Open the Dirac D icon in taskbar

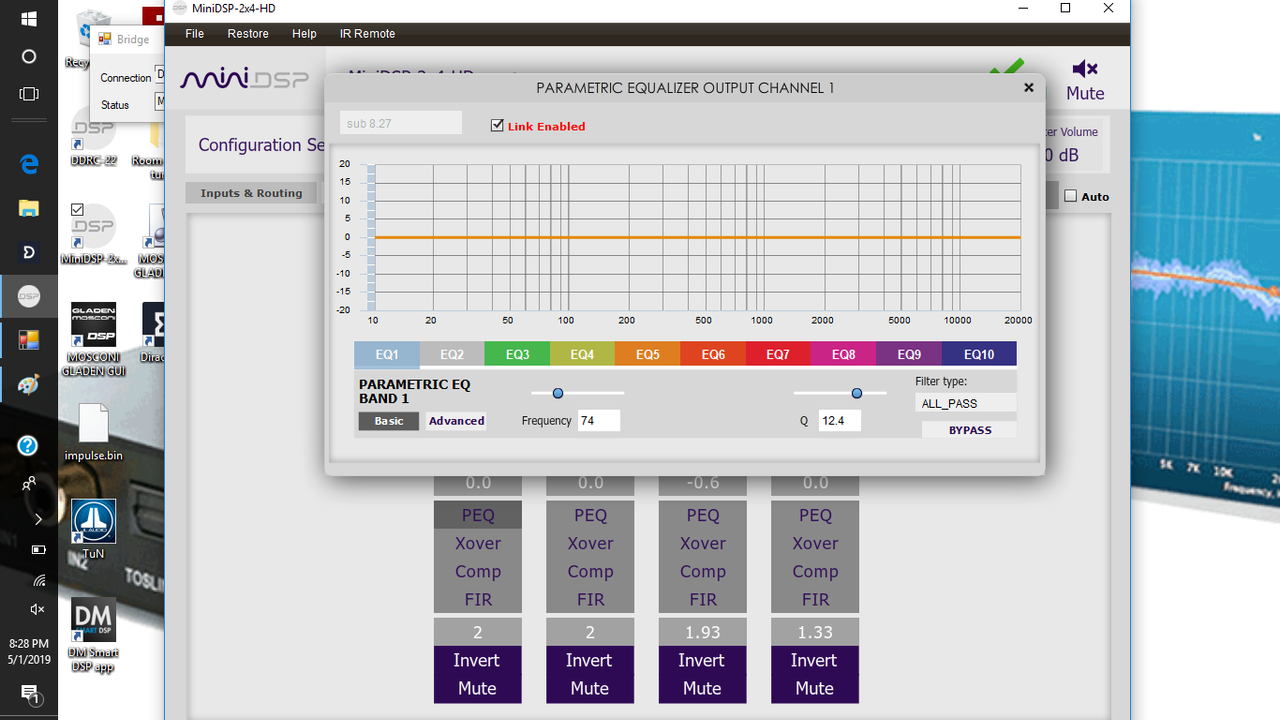28,252
